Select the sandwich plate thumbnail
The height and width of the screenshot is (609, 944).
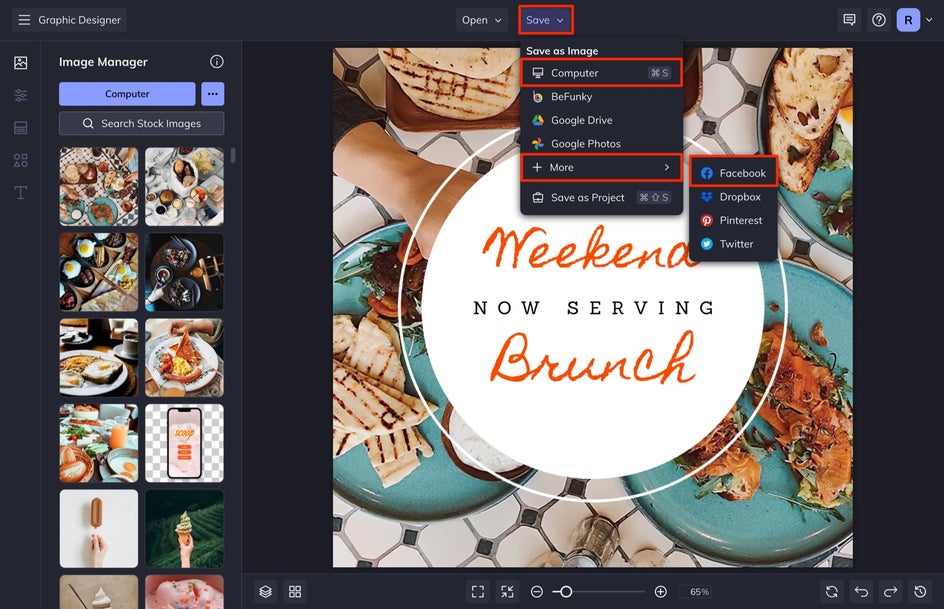[x=184, y=357]
